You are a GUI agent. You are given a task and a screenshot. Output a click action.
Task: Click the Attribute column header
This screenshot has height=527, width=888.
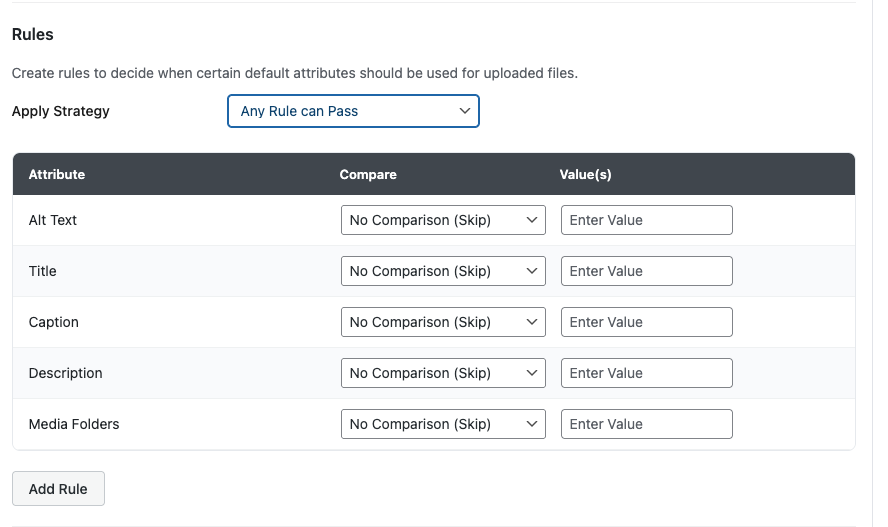point(57,174)
